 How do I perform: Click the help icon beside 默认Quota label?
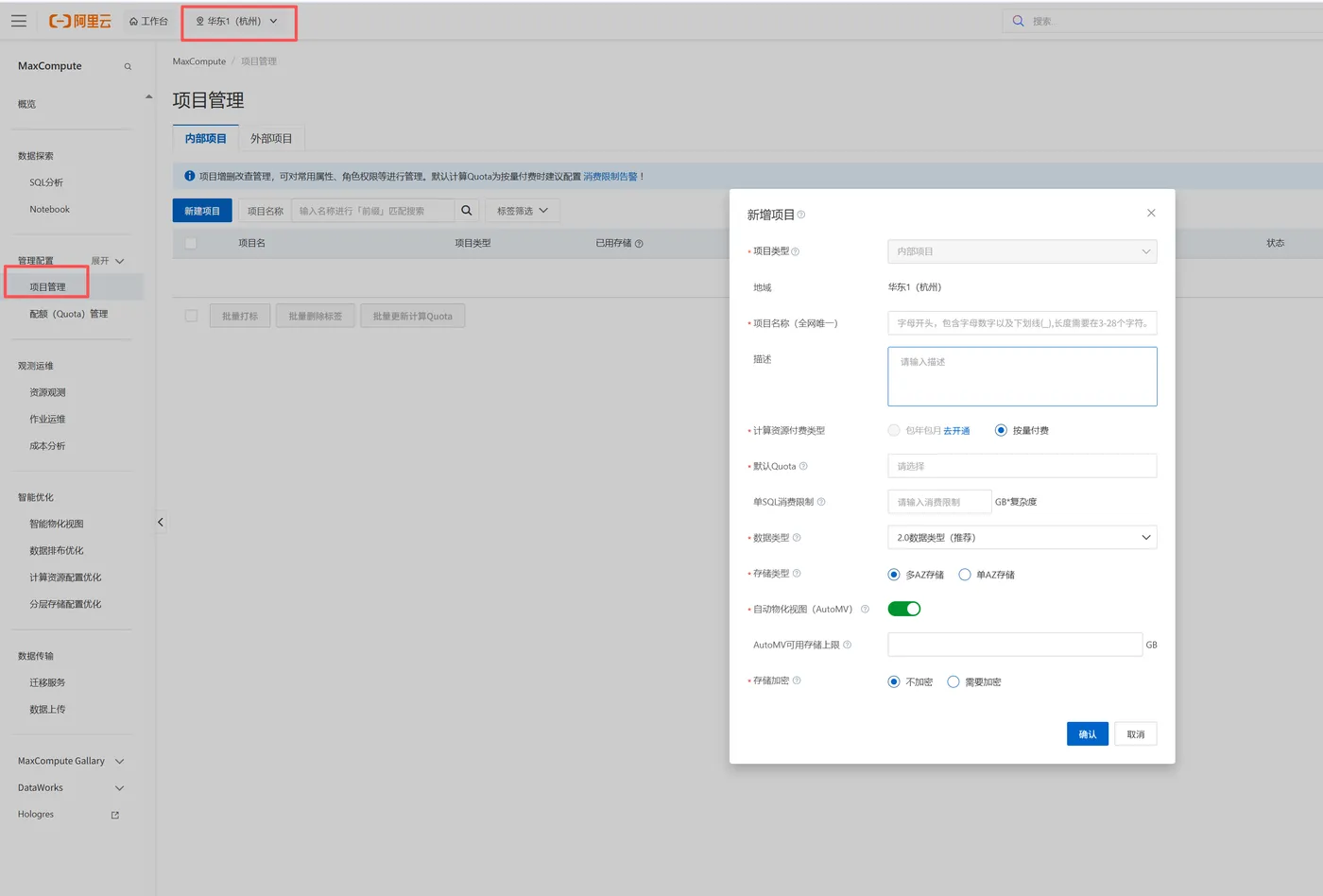click(x=803, y=466)
